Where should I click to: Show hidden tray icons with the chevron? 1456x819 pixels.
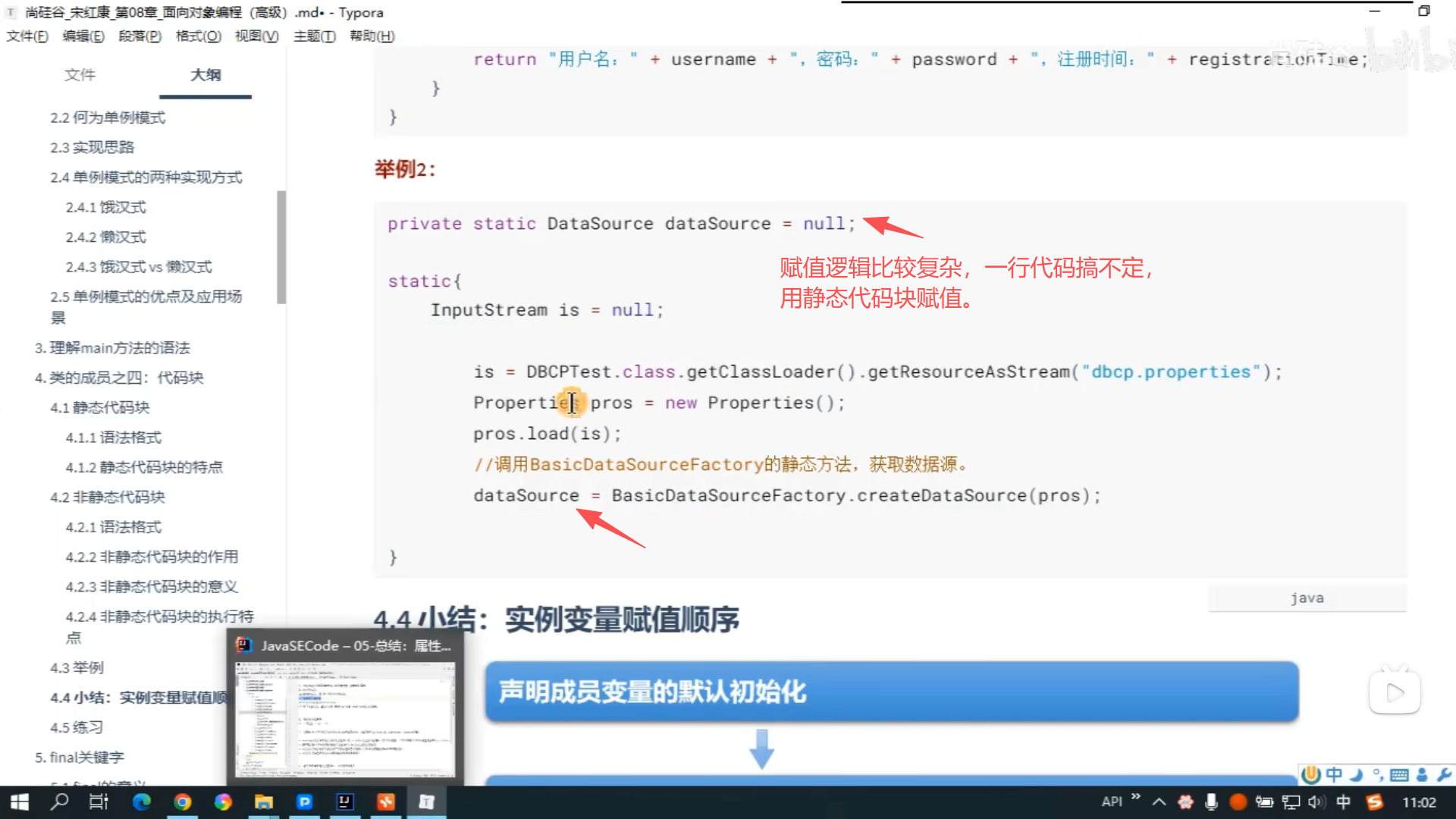[1159, 802]
